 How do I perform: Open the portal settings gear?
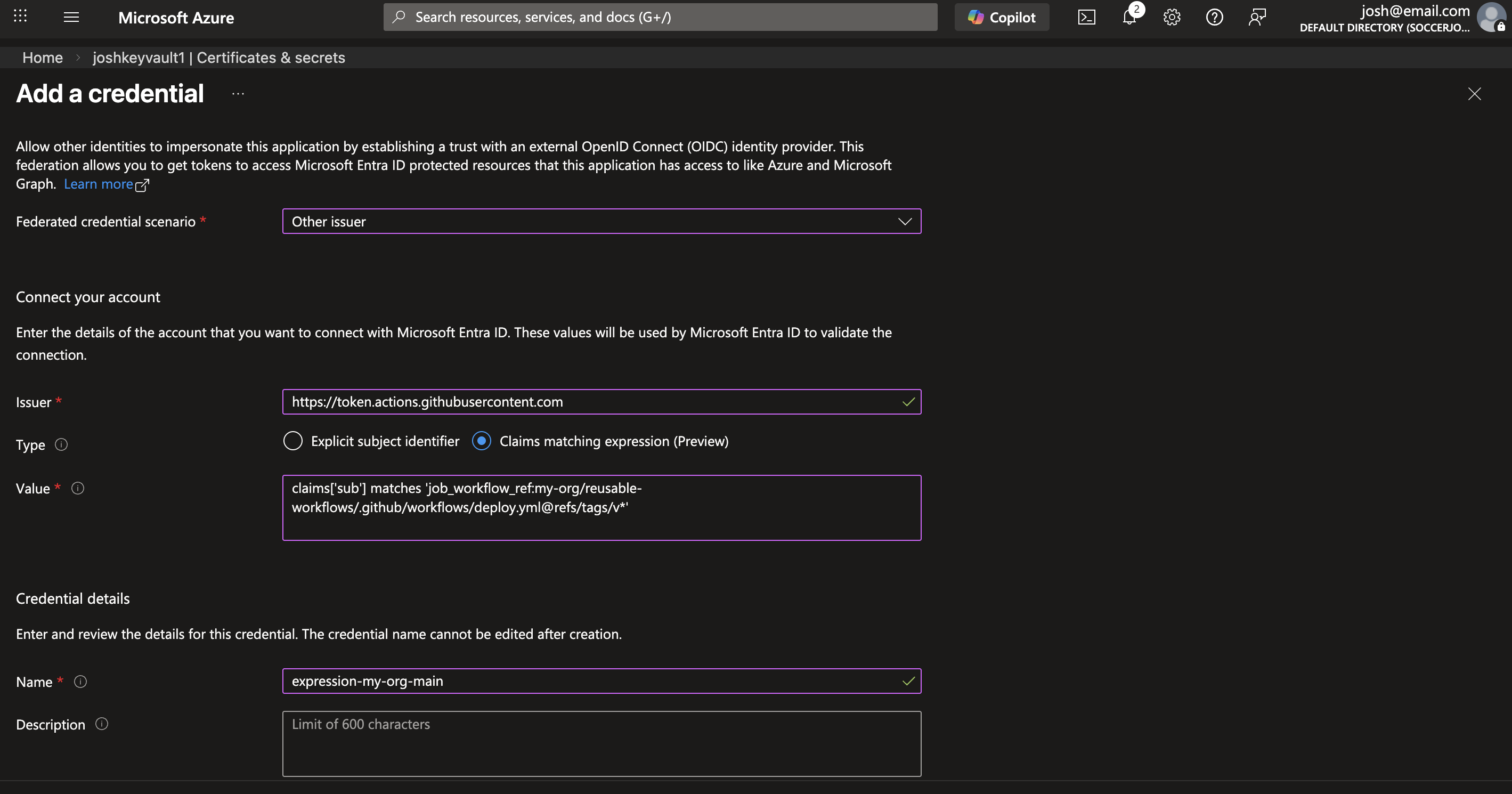tap(1172, 17)
